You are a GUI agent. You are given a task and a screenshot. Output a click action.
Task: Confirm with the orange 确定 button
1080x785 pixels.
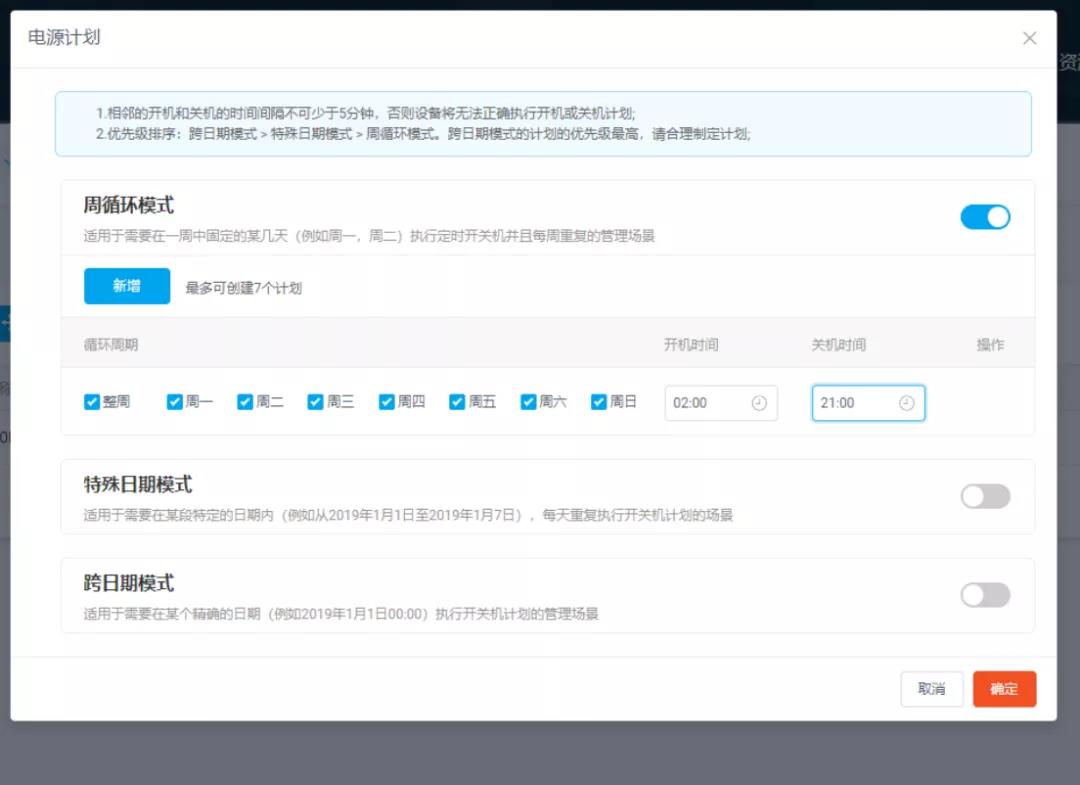(1004, 689)
